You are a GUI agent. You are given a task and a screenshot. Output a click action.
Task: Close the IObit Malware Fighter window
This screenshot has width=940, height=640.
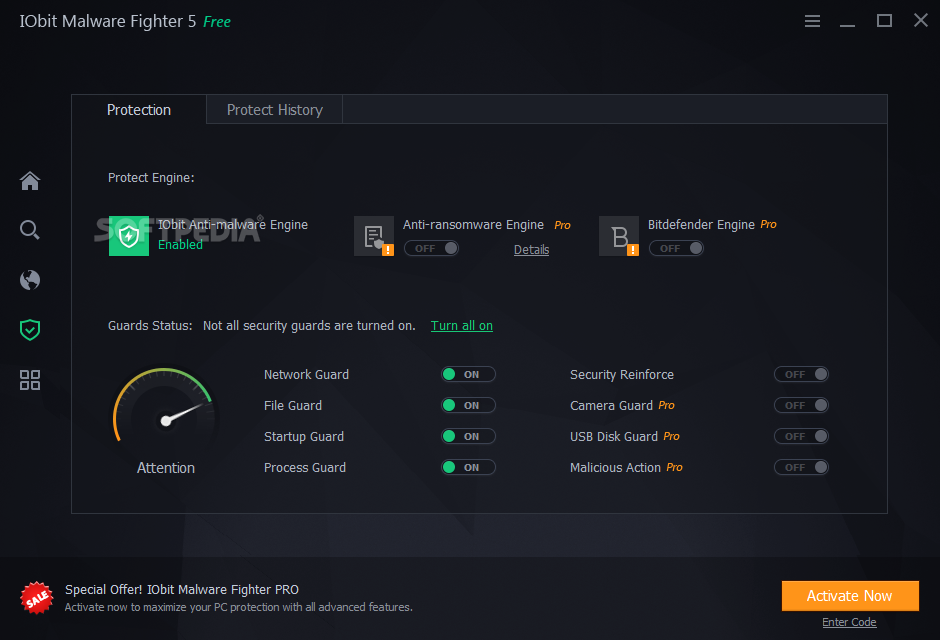tap(921, 20)
